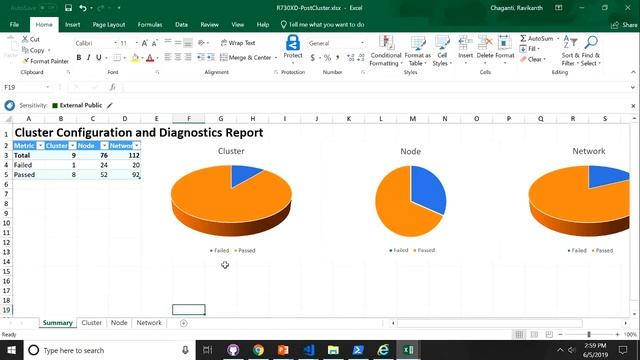Open the Metric column filter dropdown

pyautogui.click(x=40, y=146)
